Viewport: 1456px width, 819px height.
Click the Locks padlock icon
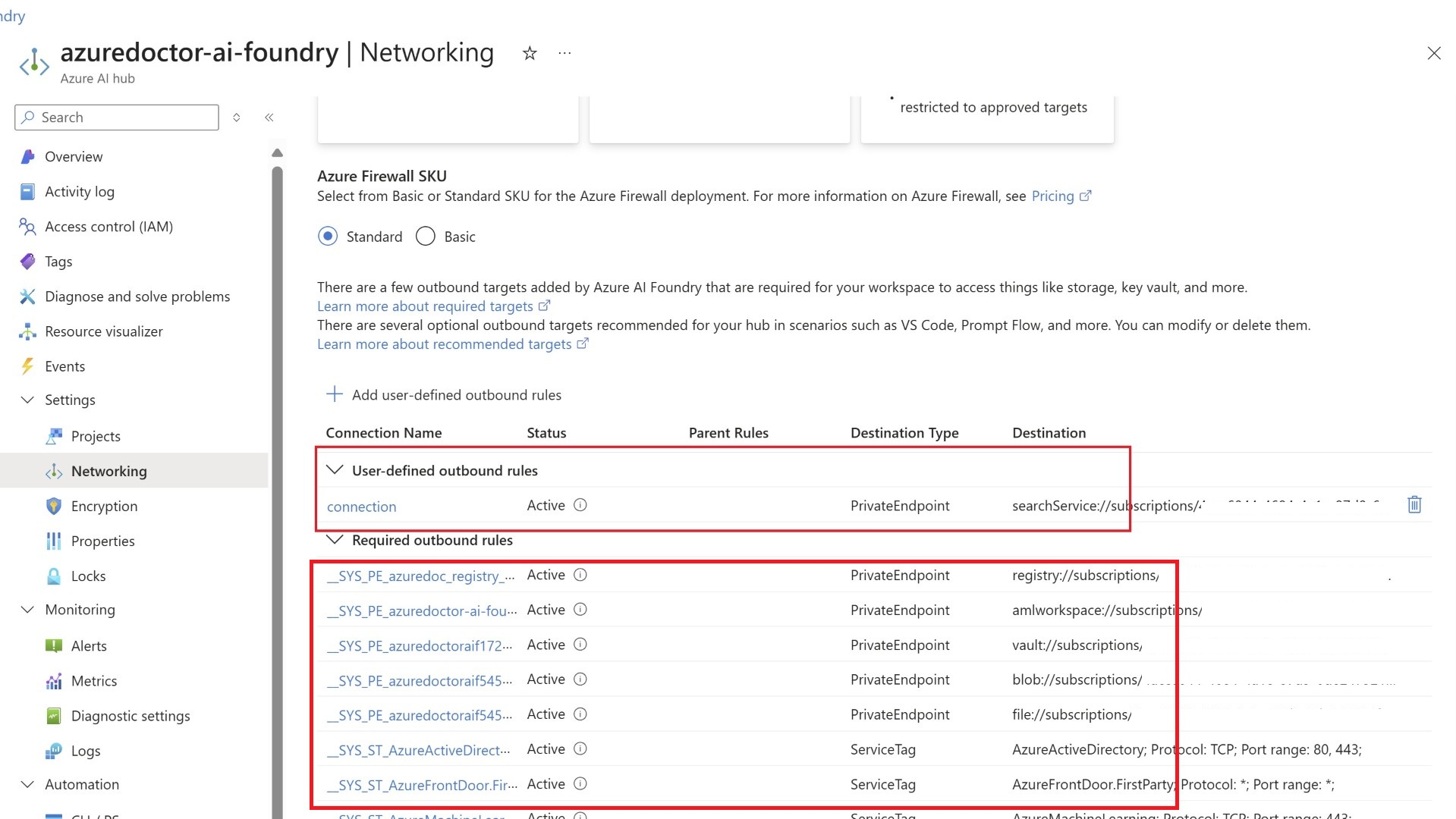pos(54,576)
